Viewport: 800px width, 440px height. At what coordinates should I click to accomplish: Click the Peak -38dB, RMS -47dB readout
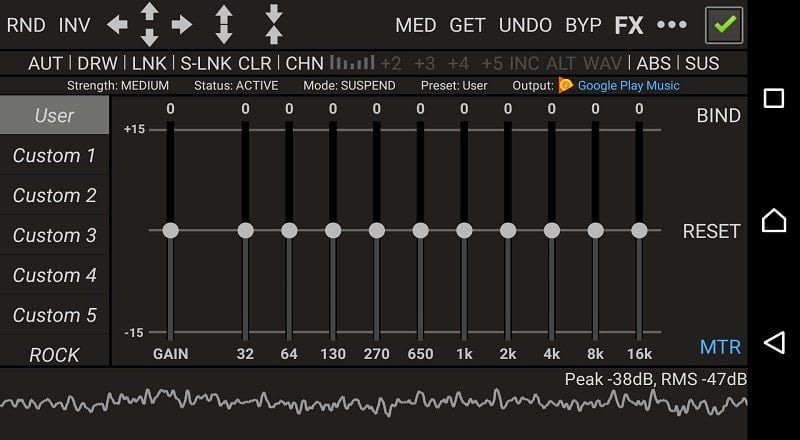pos(656,379)
